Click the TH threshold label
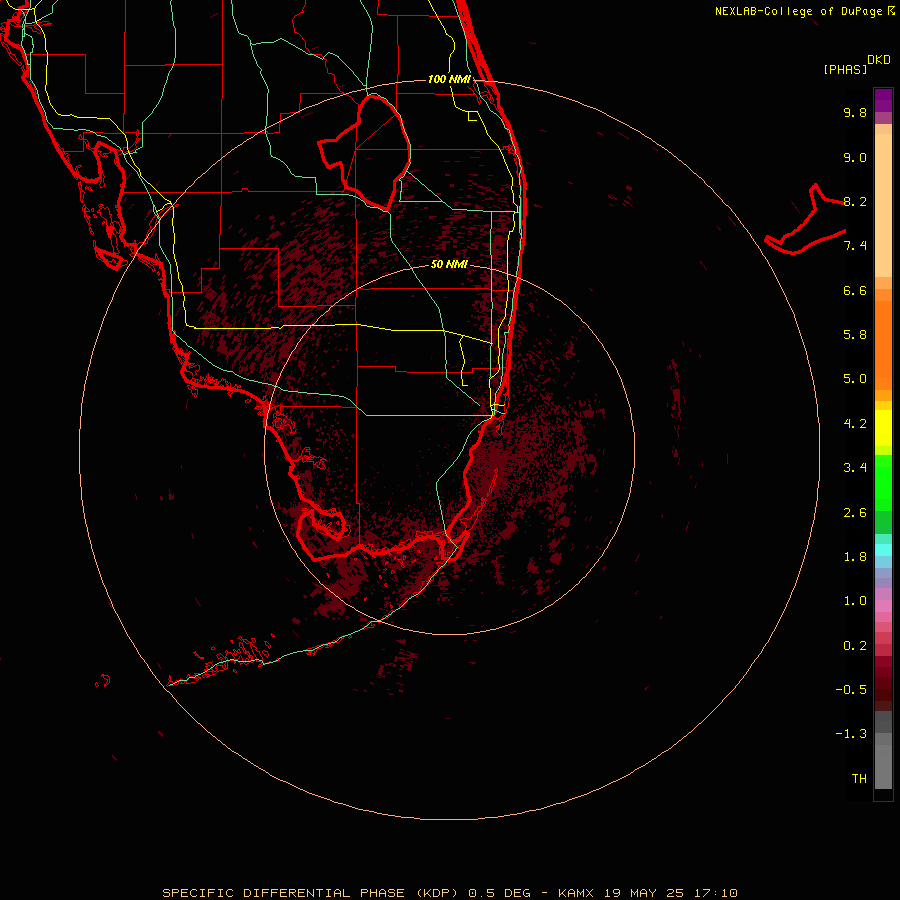This screenshot has height=900, width=900. pyautogui.click(x=859, y=779)
